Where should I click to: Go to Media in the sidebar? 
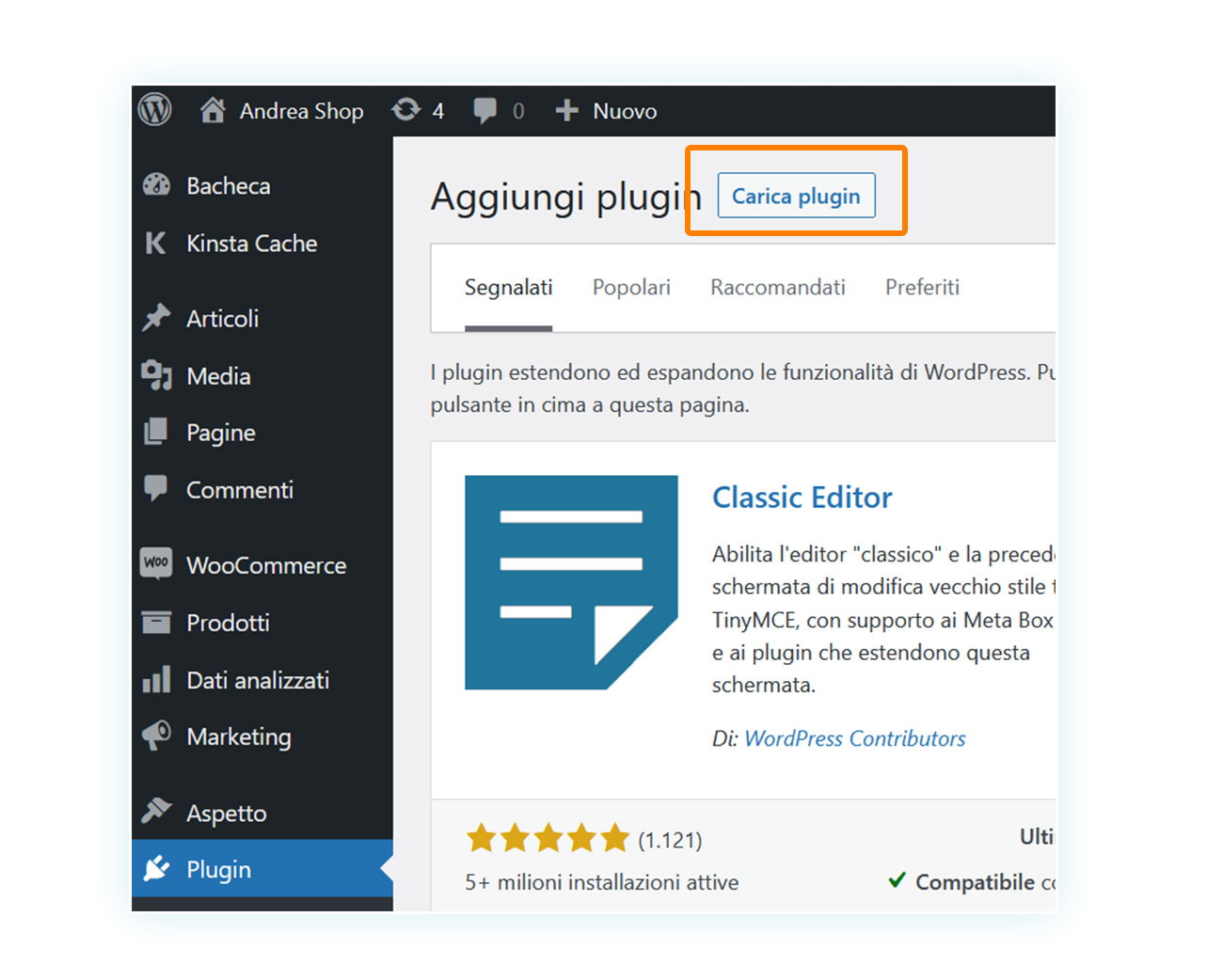click(x=218, y=376)
